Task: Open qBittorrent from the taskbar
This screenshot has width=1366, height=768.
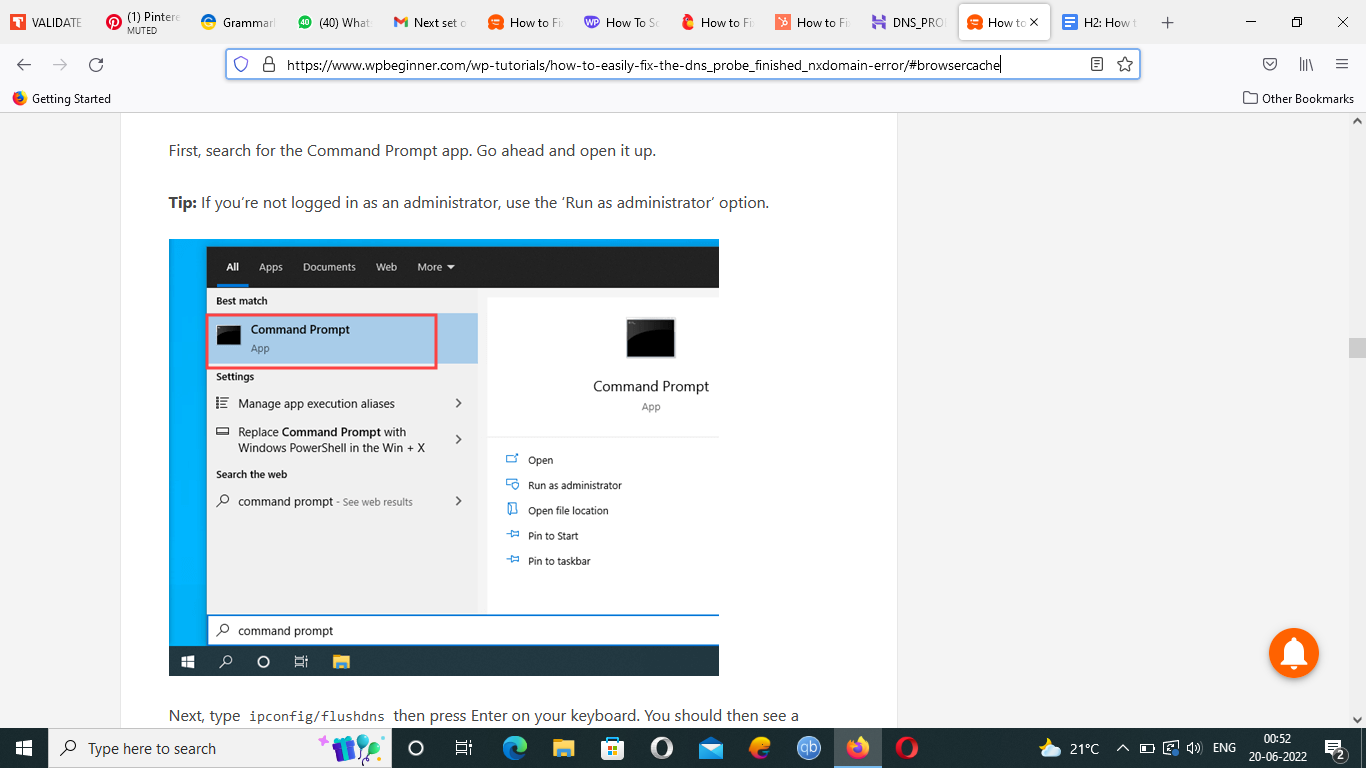Action: [808, 748]
